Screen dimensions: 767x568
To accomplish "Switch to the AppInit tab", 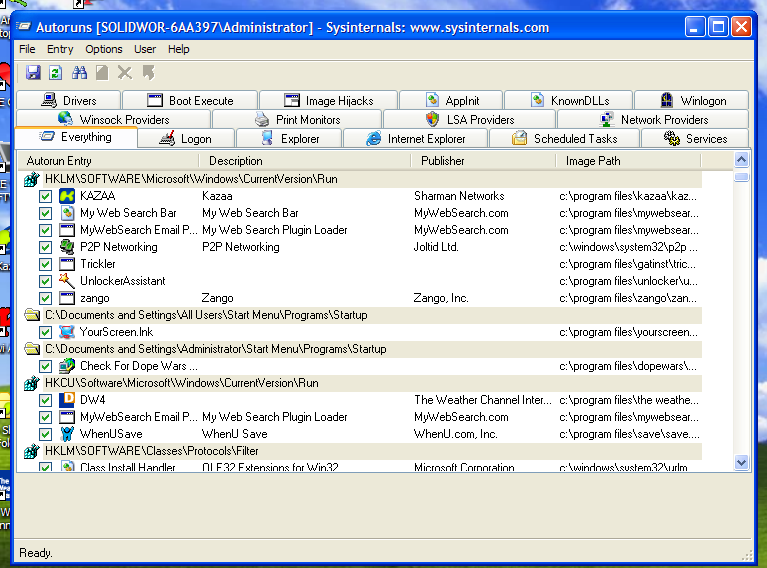I will (x=451, y=100).
